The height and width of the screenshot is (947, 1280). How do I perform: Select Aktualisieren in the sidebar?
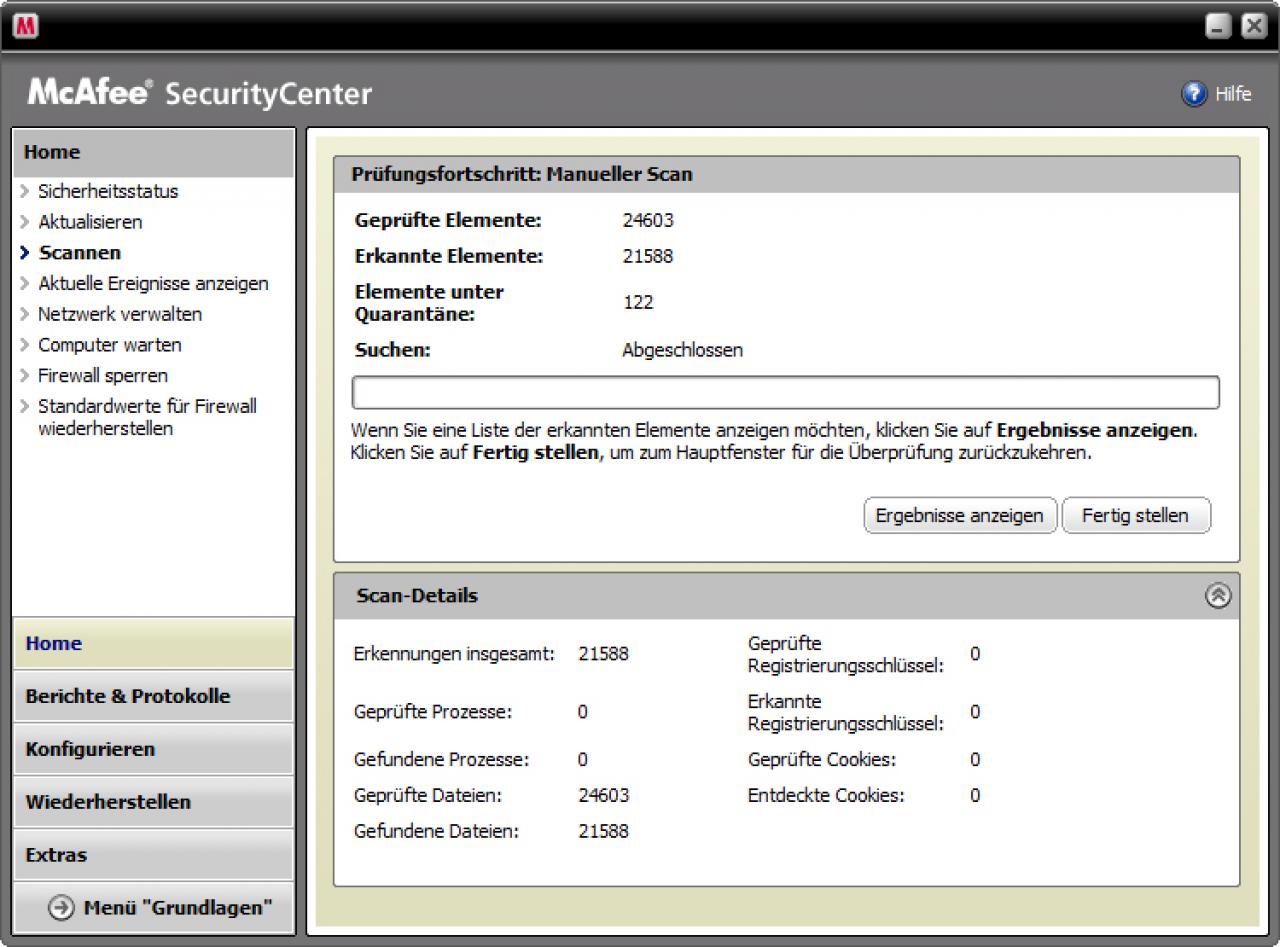(x=90, y=222)
